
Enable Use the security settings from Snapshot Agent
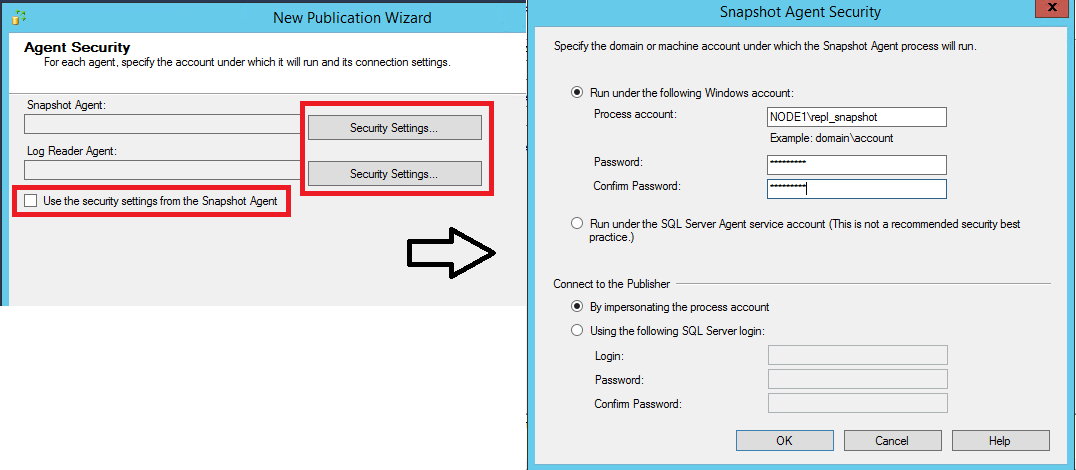click(x=30, y=201)
